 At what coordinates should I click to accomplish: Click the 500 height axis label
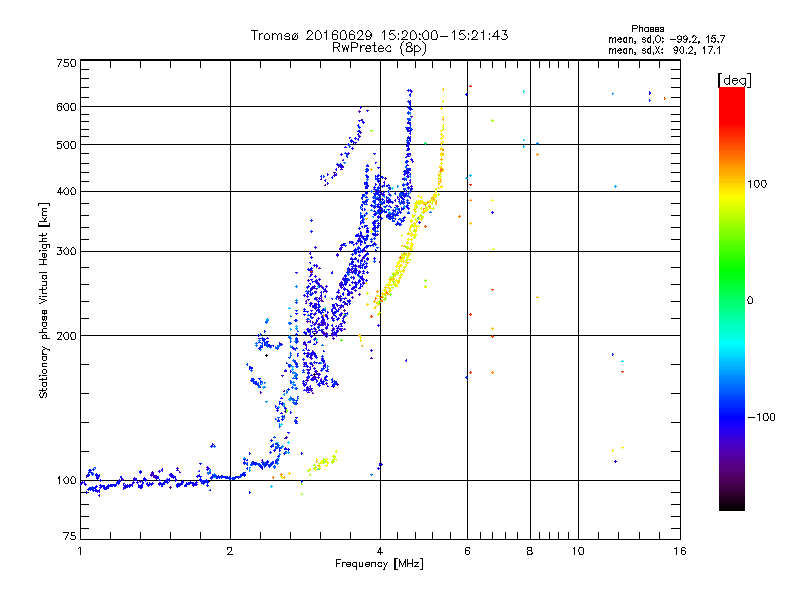tap(66, 145)
